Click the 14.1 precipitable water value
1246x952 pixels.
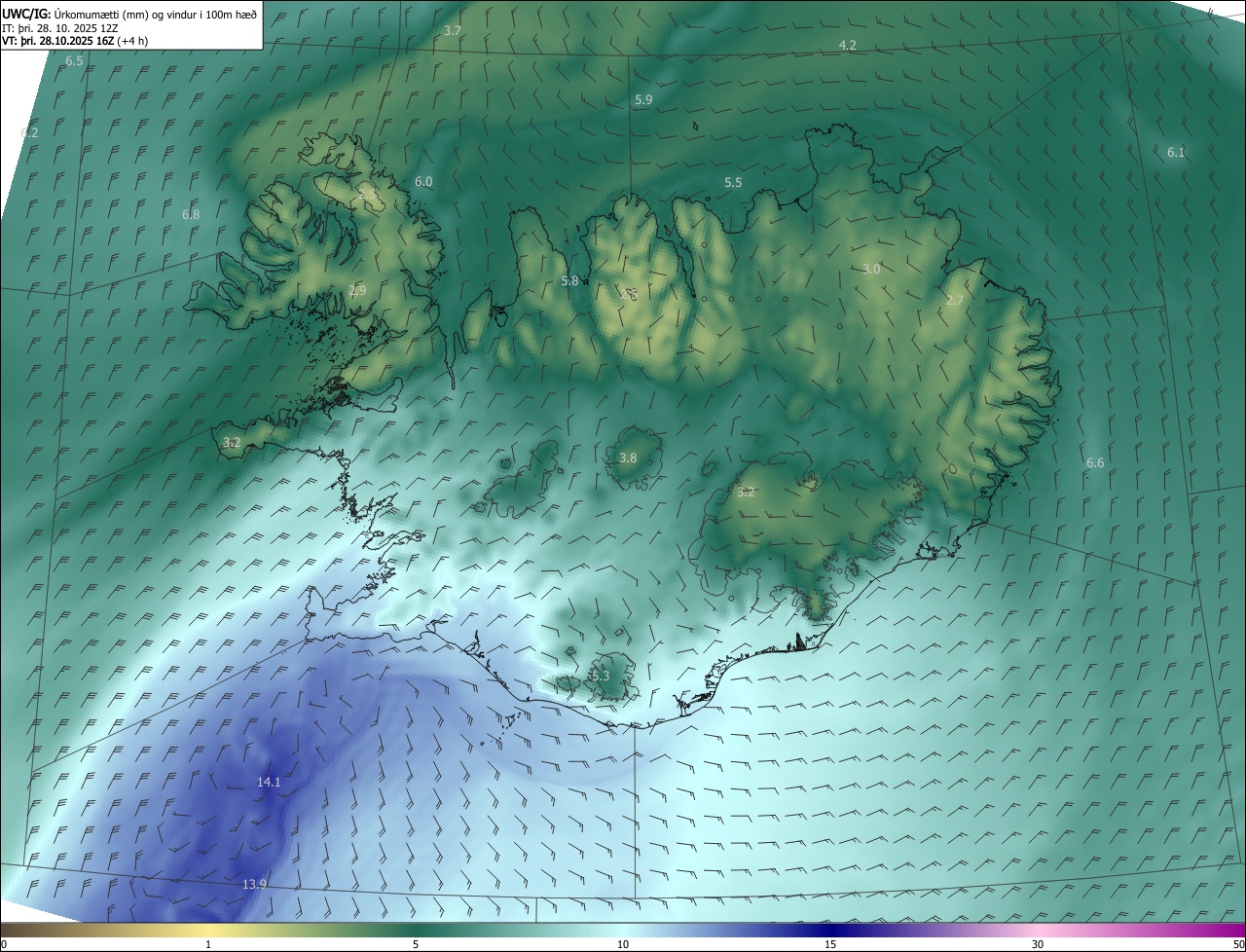(x=269, y=782)
